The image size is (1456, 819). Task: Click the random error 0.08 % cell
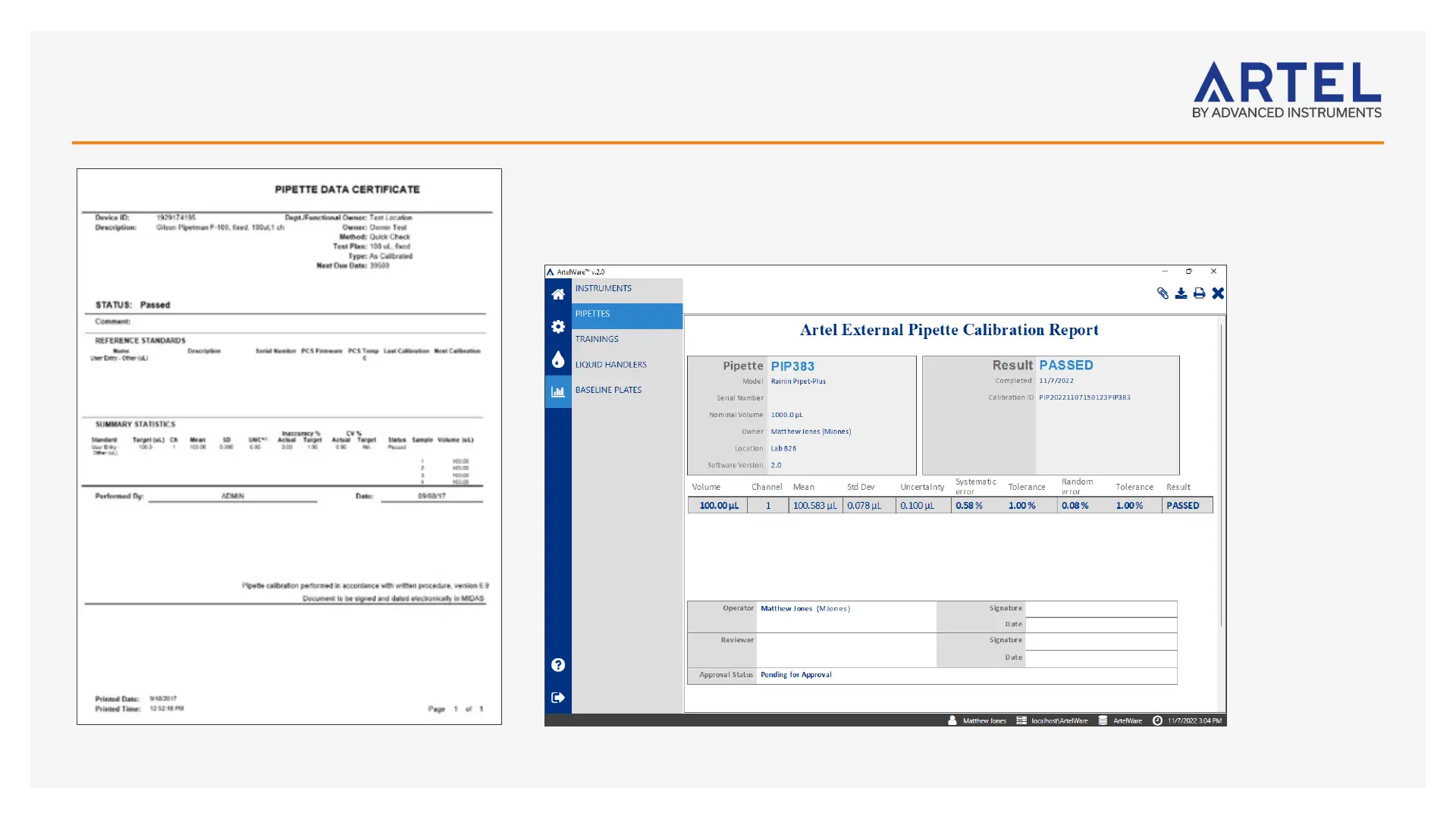pos(1084,506)
